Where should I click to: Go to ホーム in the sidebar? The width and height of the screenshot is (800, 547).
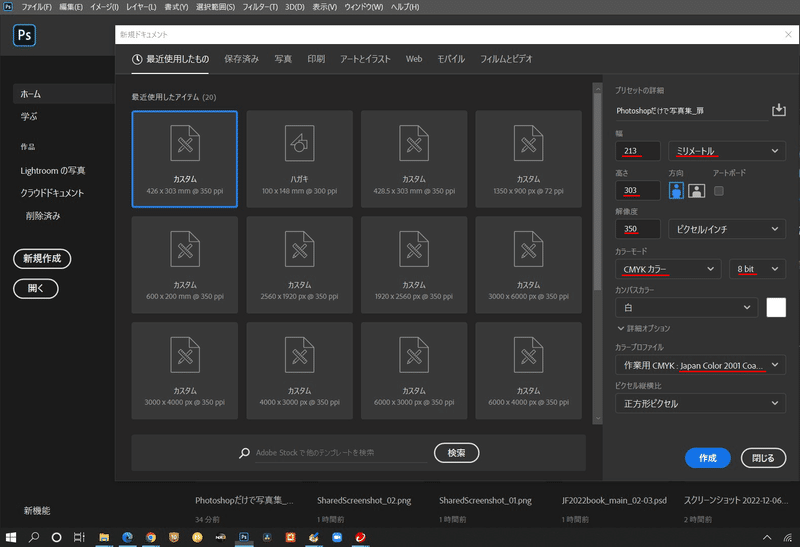[63, 94]
